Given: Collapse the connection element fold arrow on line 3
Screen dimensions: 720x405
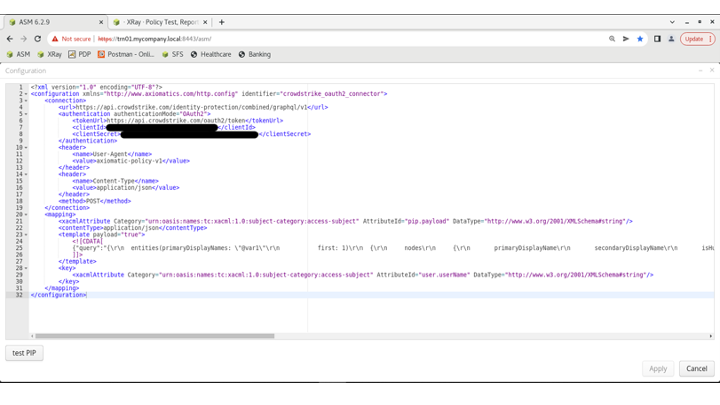Looking at the screenshot, I should point(26,100).
